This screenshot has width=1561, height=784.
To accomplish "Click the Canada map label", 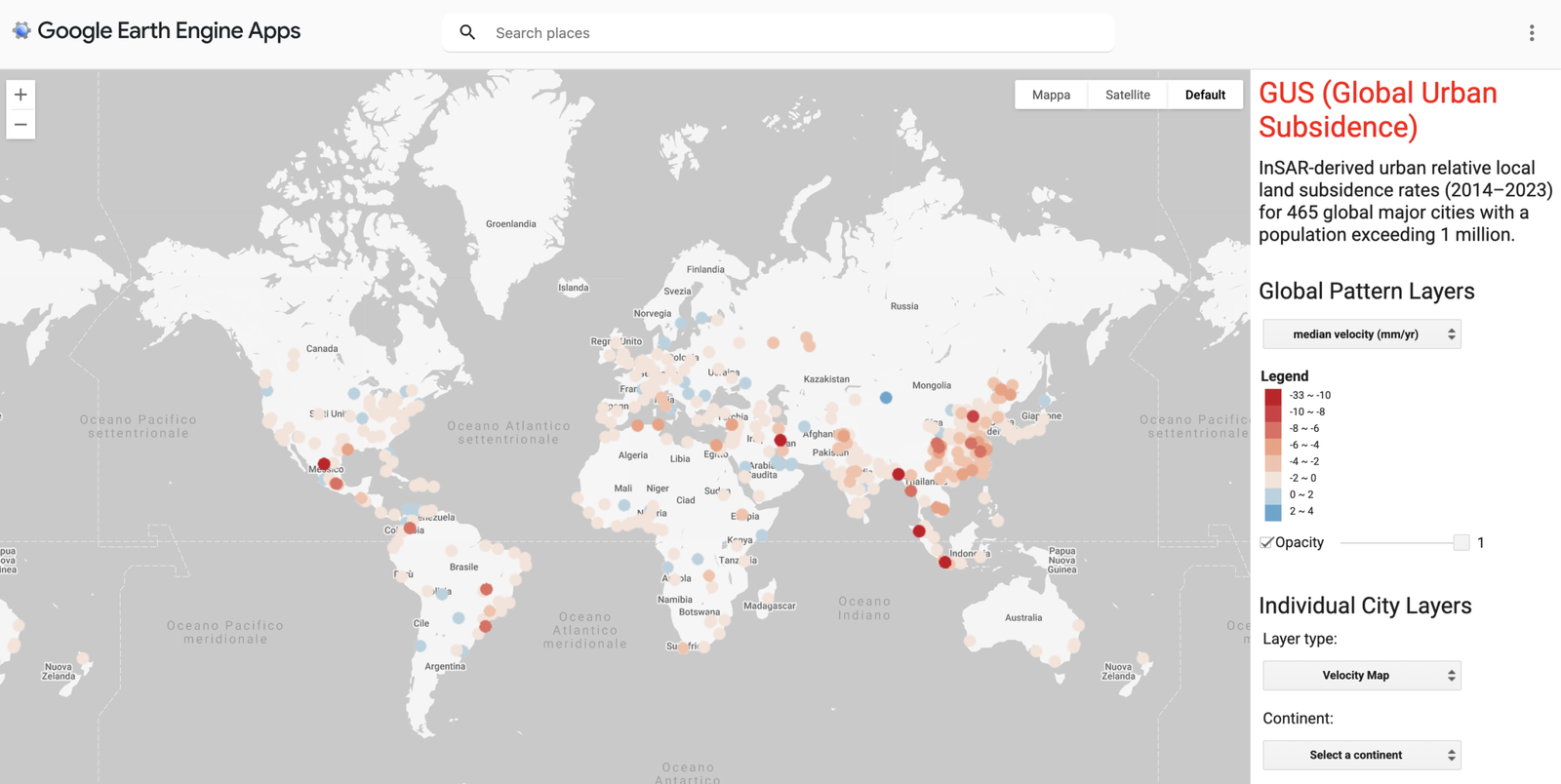I will (x=322, y=349).
